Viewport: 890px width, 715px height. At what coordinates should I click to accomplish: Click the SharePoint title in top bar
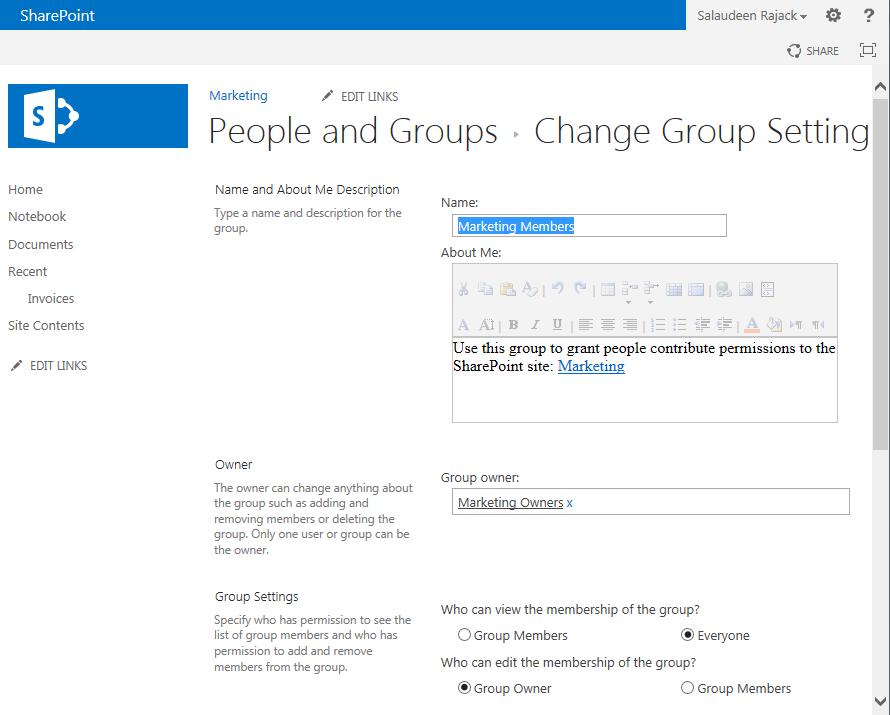coord(57,15)
